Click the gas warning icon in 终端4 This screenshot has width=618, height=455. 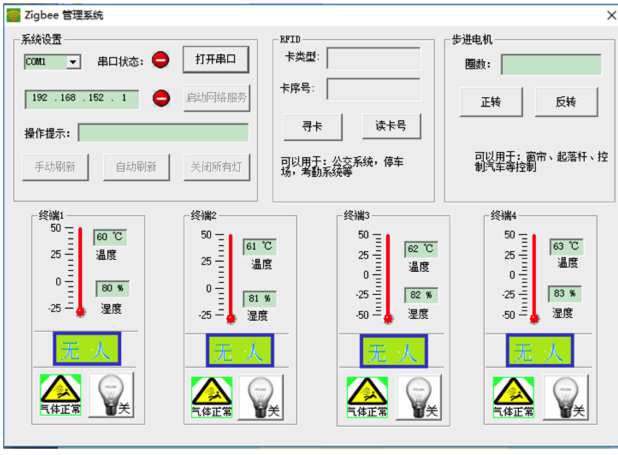[x=513, y=396]
